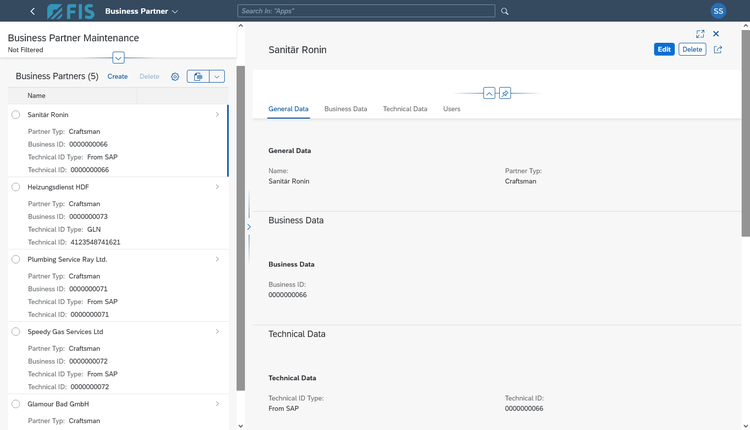The width and height of the screenshot is (750, 430).
Task: Open table settings gear
Action: click(x=175, y=77)
